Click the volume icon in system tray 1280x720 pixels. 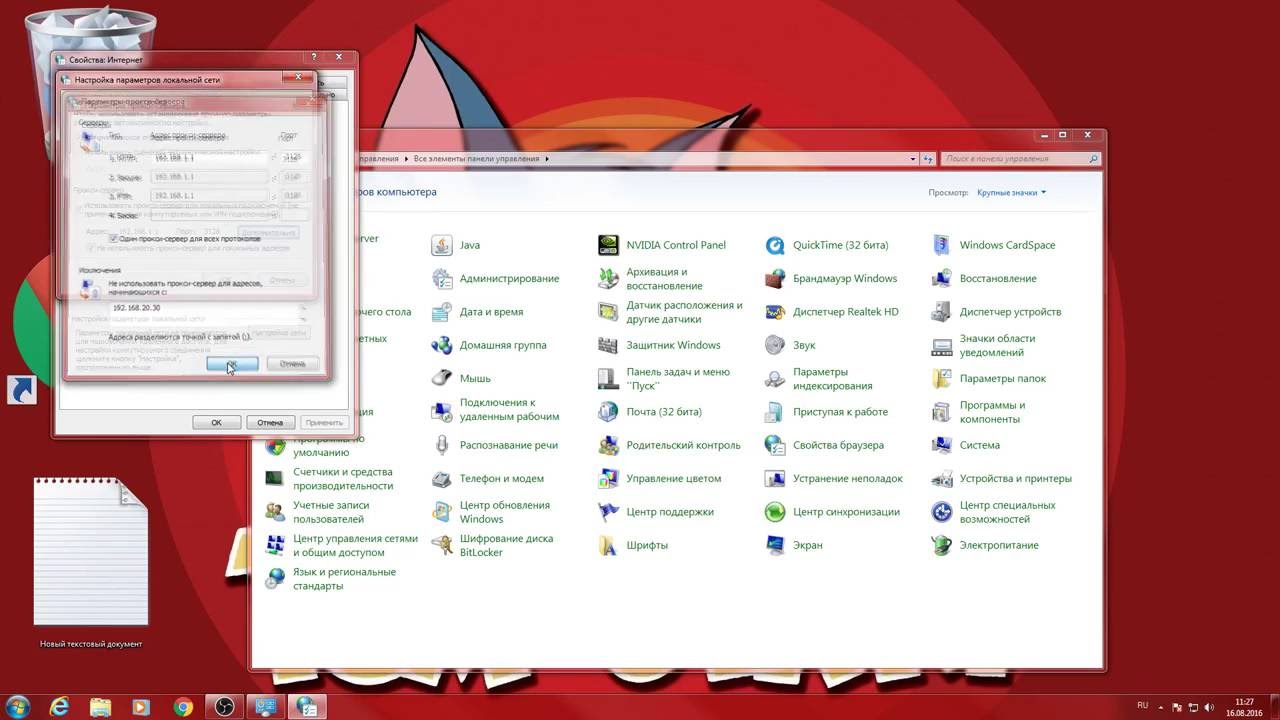click(1211, 706)
